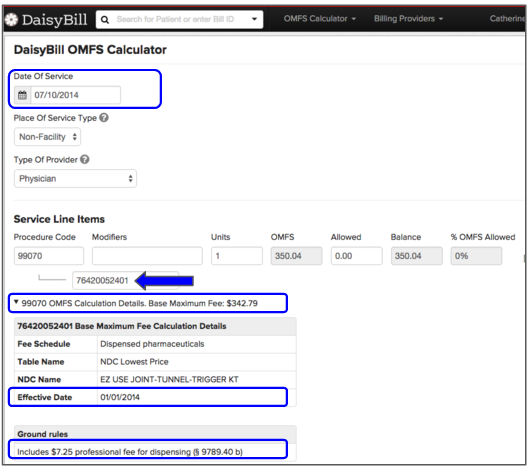
Task: Open the calendar icon for Date Of Service
Action: (22, 95)
